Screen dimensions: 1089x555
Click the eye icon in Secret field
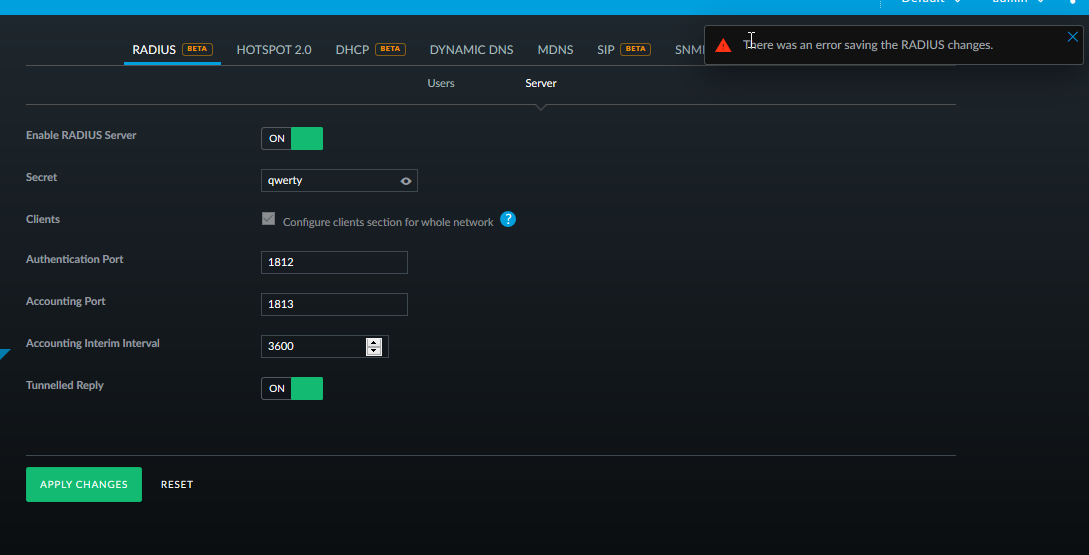[406, 181]
